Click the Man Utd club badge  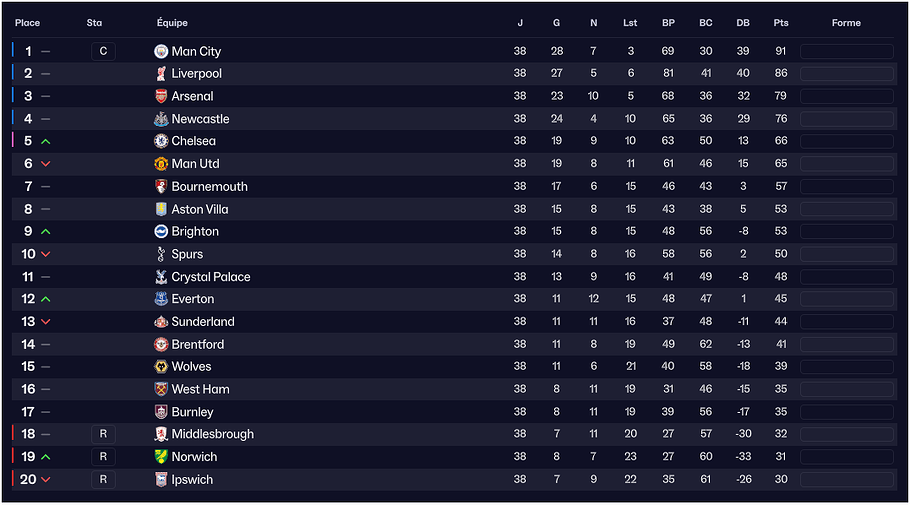(161, 164)
